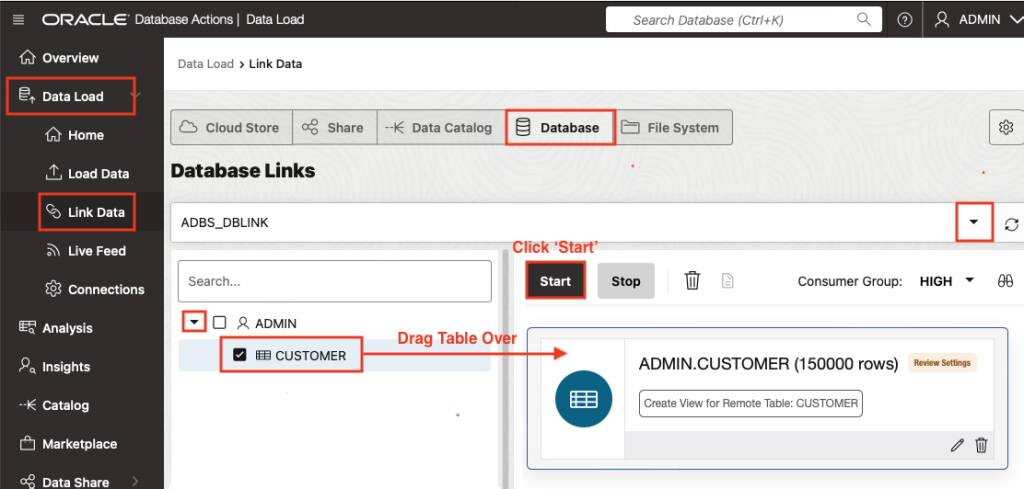Screen dimensions: 1024x489
Task: Open page settings gear icon
Action: pyautogui.click(x=1006, y=127)
